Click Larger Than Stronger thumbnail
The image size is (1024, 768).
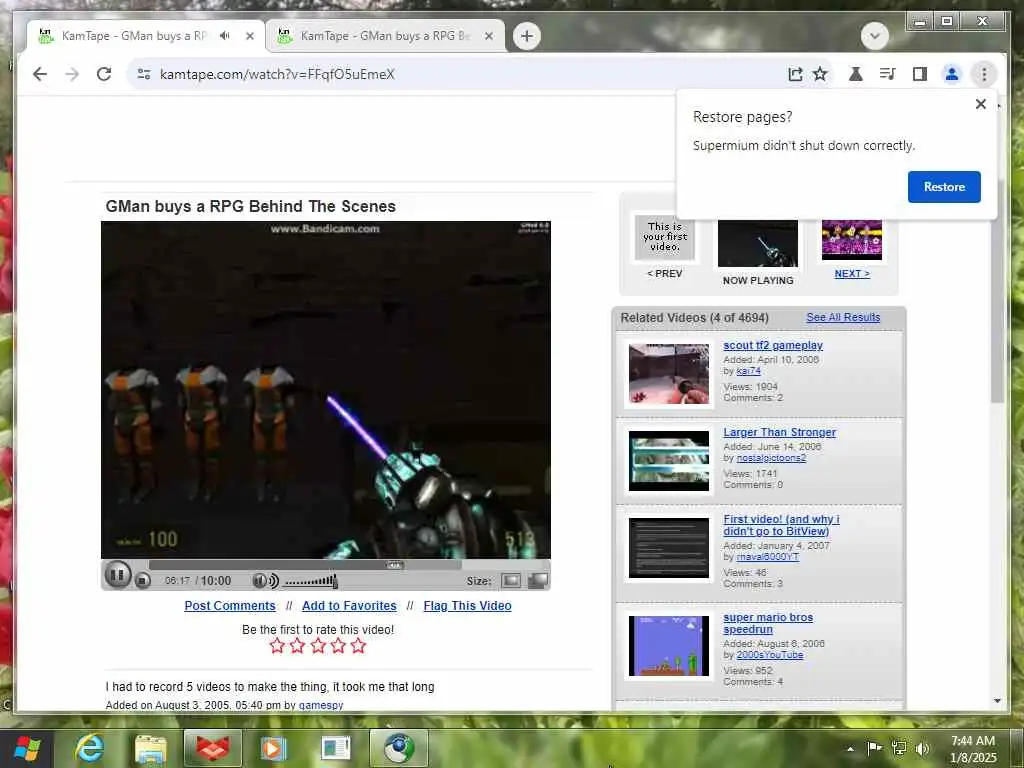click(x=668, y=461)
